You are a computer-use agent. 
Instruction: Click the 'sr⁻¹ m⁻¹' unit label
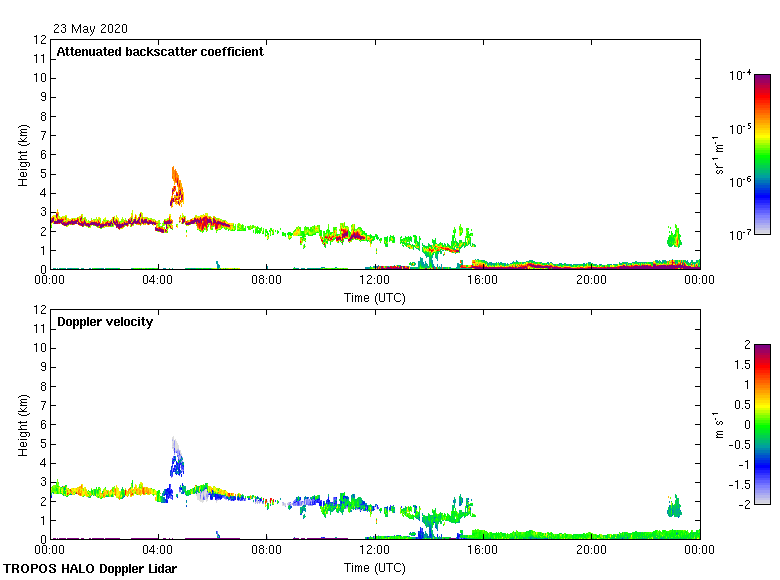[x=720, y=155]
